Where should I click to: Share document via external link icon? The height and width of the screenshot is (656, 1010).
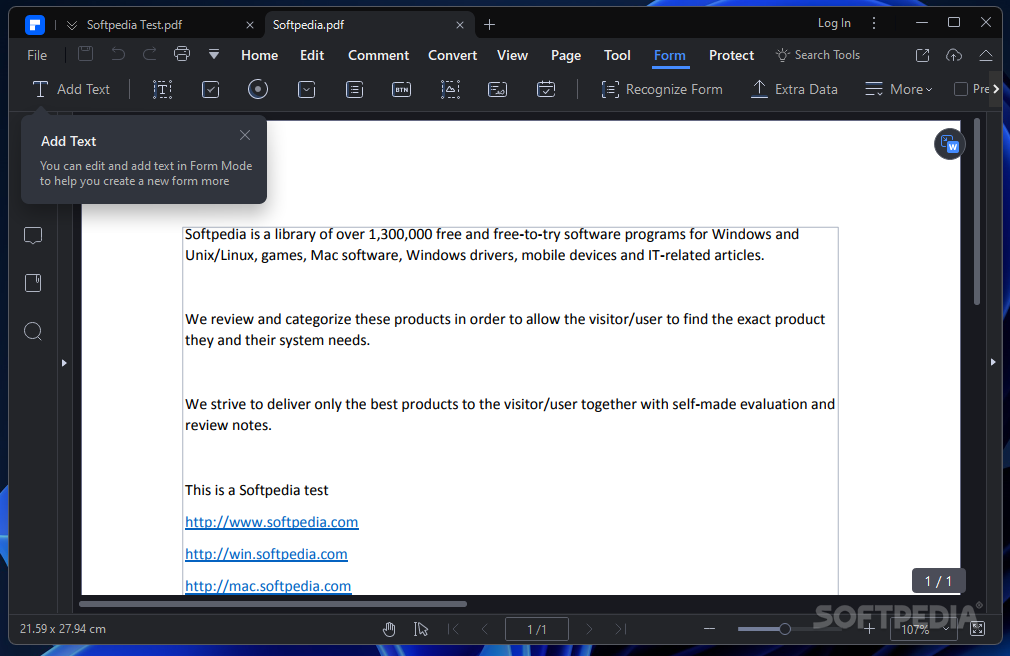(x=922, y=55)
